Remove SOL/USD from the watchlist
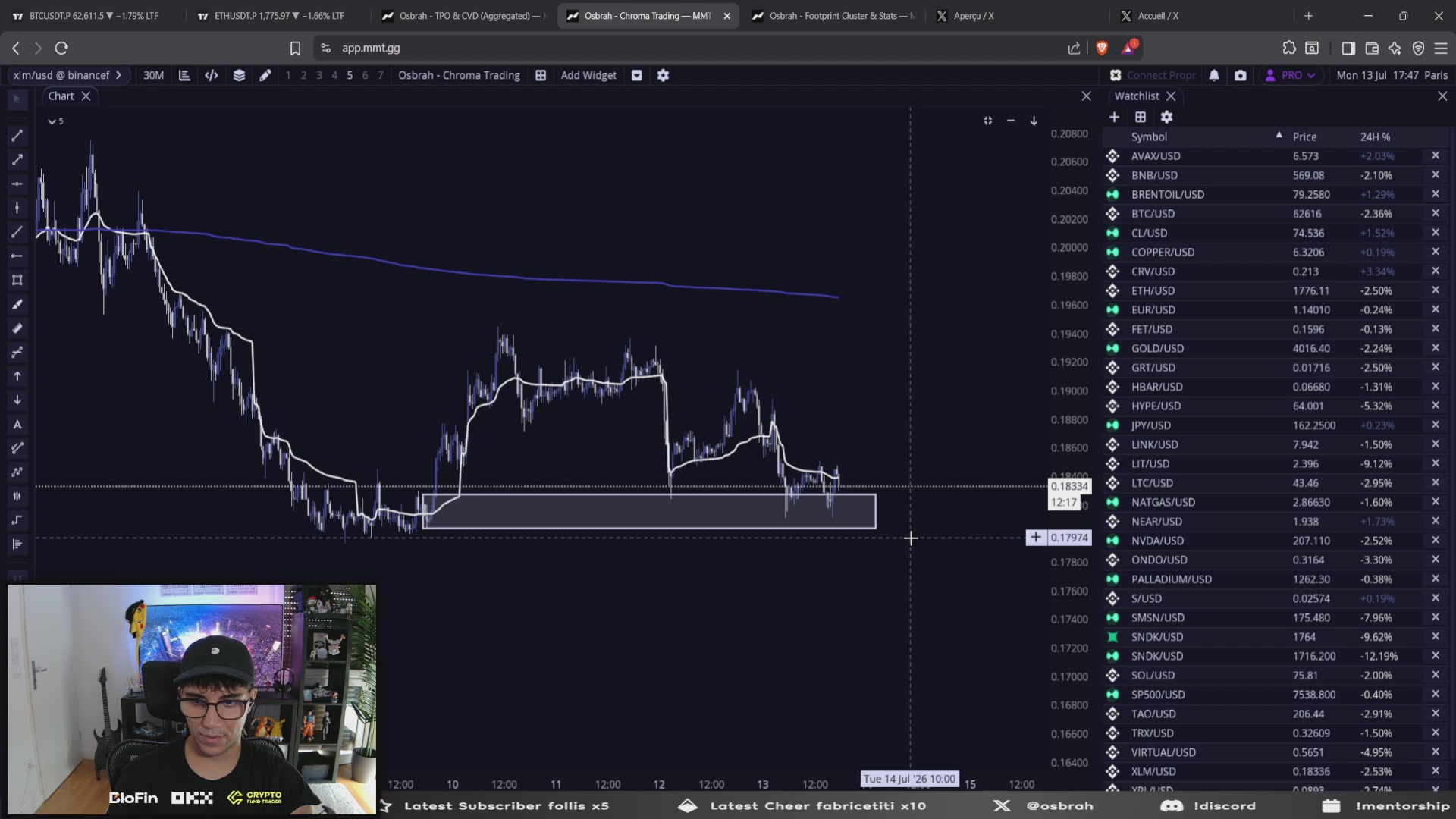Image resolution: width=1456 pixels, height=819 pixels. tap(1435, 675)
